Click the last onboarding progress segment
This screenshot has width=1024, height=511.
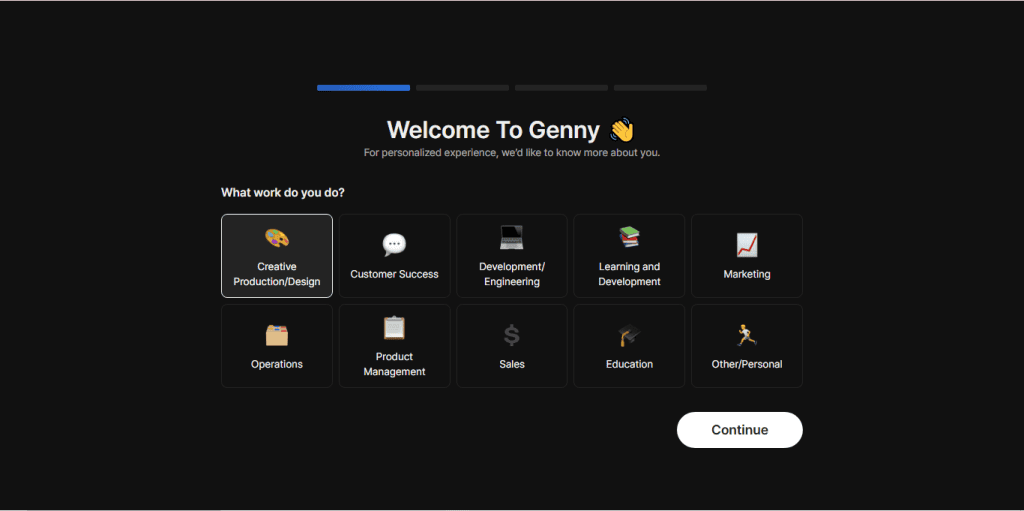pyautogui.click(x=660, y=88)
